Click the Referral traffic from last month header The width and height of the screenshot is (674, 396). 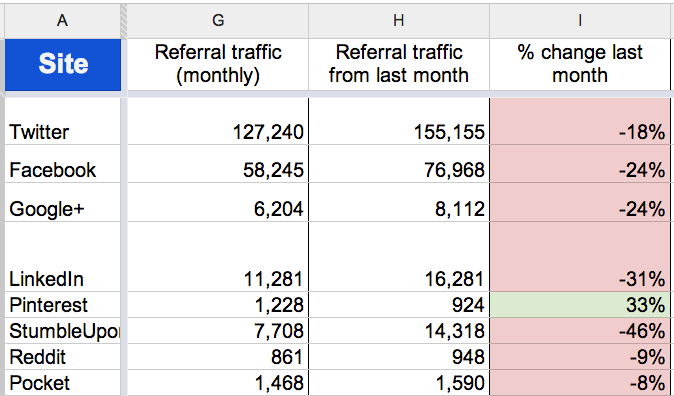(x=399, y=64)
